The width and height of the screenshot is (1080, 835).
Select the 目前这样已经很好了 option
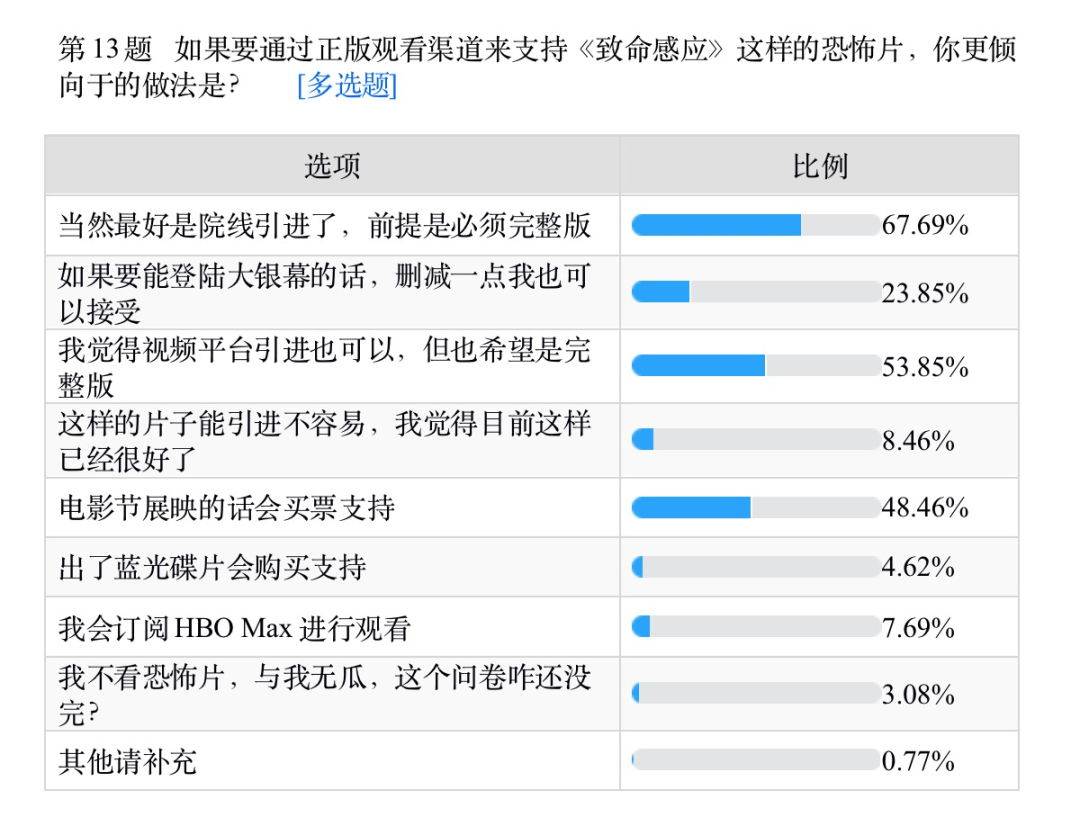(324, 441)
